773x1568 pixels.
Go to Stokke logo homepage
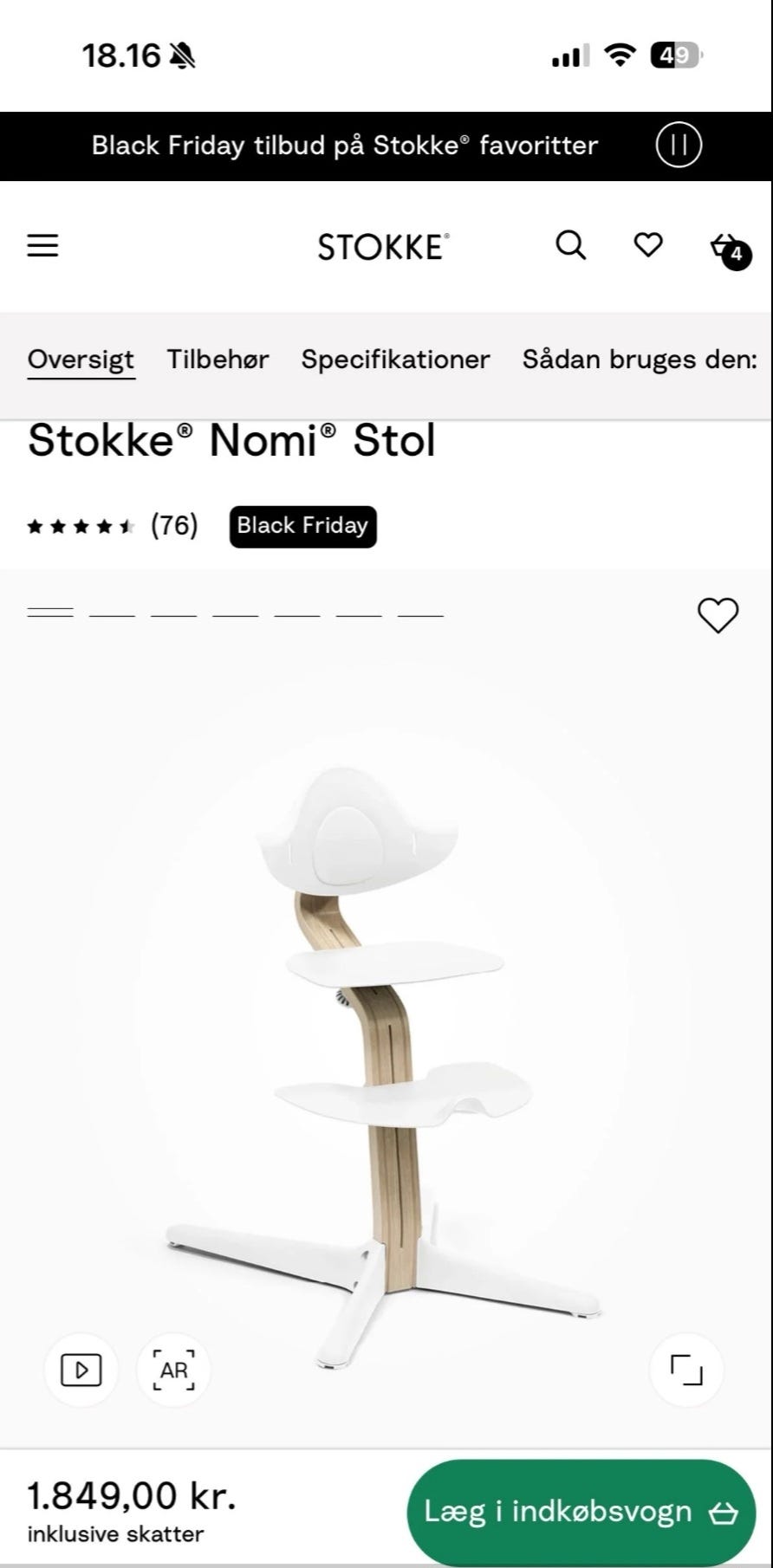pyautogui.click(x=383, y=247)
